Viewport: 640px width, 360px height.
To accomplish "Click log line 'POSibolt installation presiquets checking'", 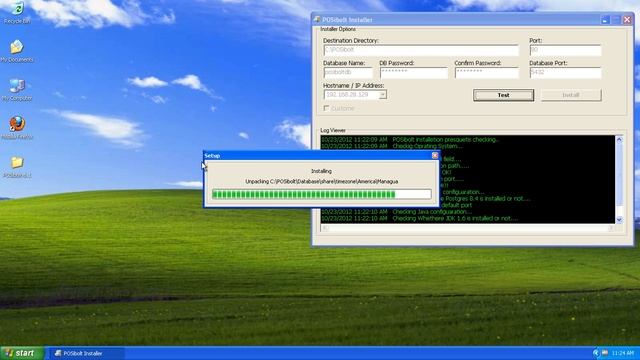I will click(410, 140).
